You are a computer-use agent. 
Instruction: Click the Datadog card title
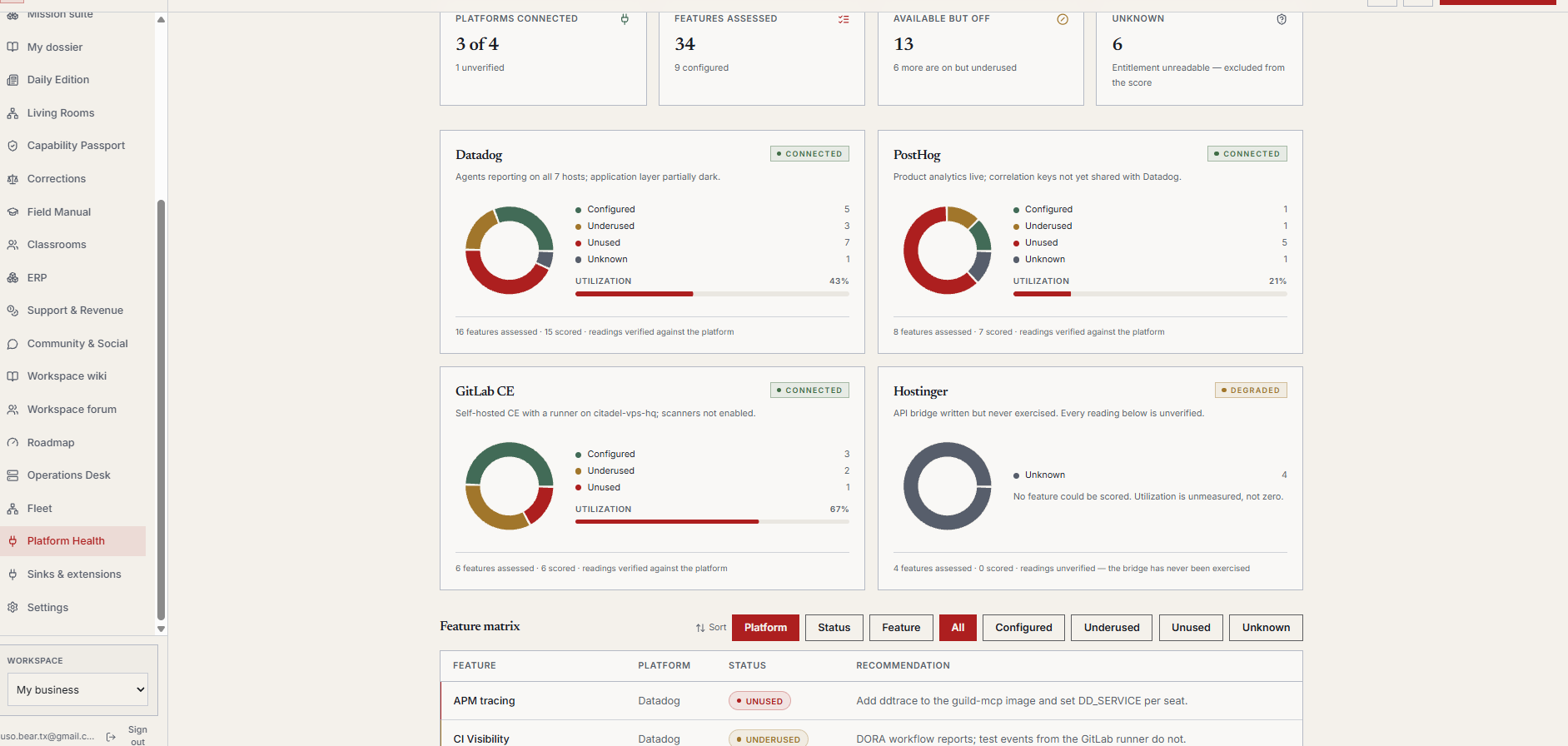pyautogui.click(x=479, y=155)
